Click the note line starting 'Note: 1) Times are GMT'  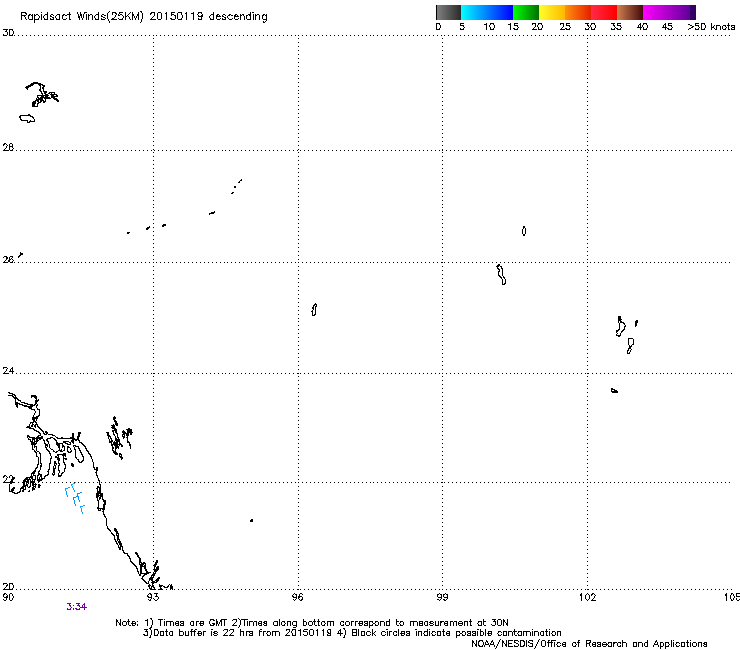click(312, 623)
